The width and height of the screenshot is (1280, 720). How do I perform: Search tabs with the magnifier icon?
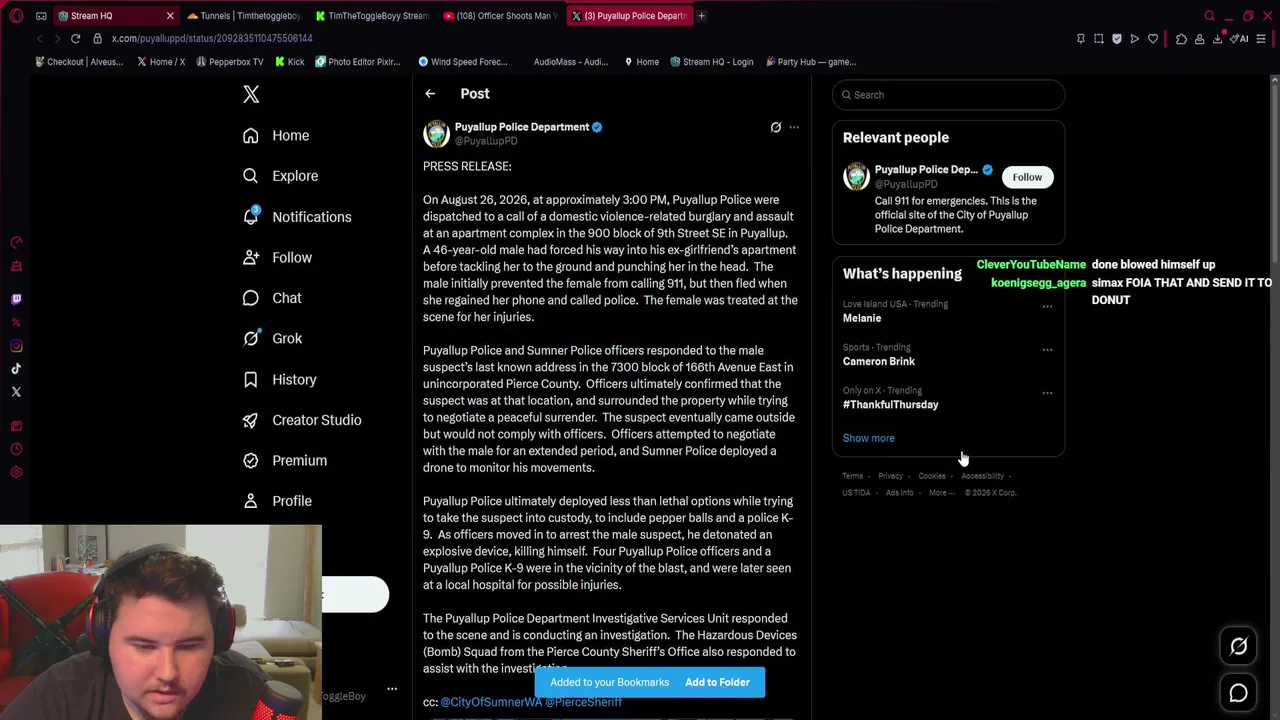[1209, 16]
